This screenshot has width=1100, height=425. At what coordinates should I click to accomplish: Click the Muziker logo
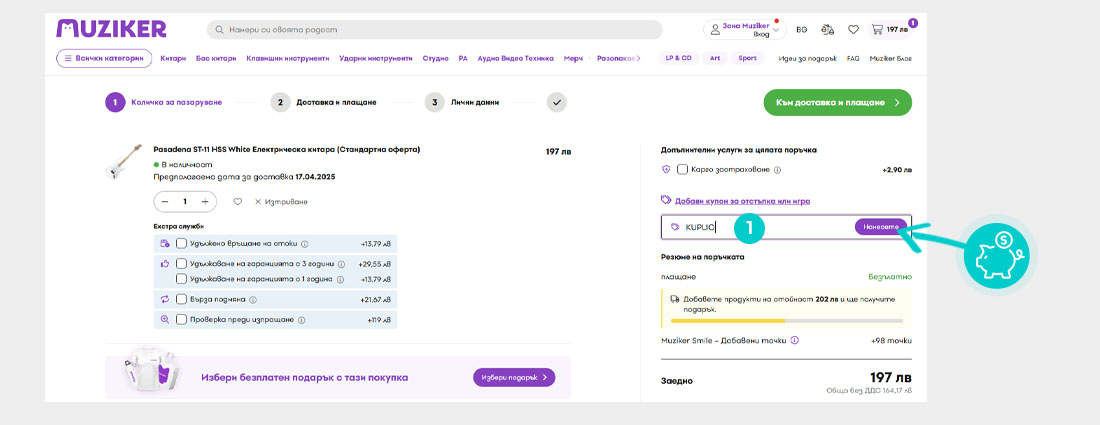111,28
